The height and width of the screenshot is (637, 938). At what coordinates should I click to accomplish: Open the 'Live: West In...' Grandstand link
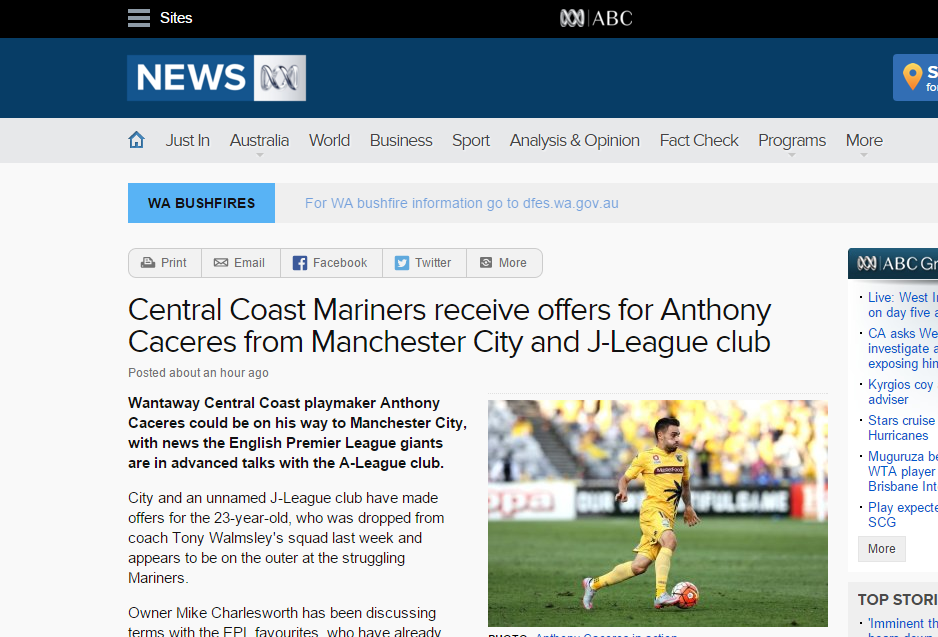pyautogui.click(x=903, y=305)
